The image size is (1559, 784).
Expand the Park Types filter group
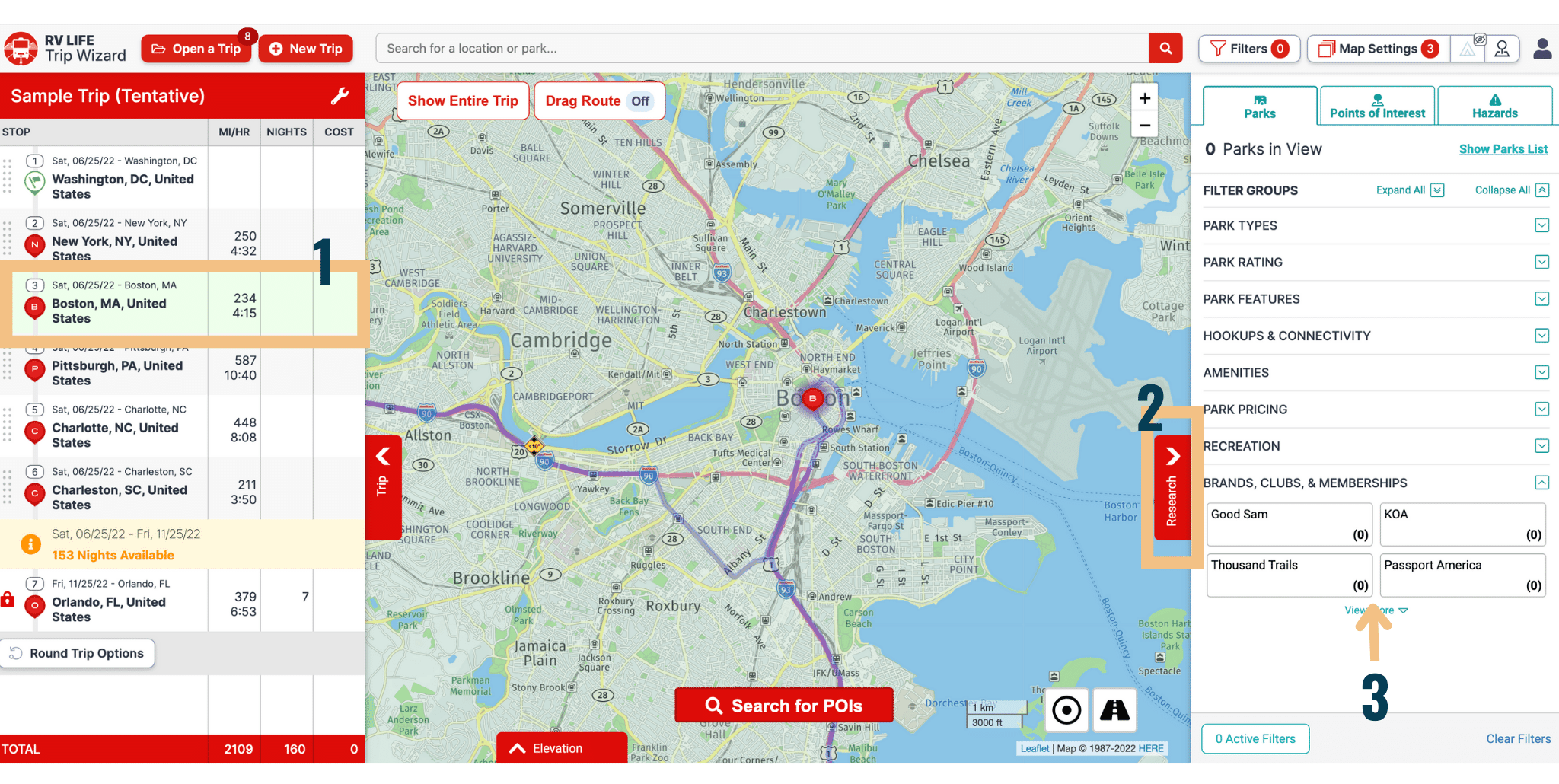pyautogui.click(x=1541, y=225)
